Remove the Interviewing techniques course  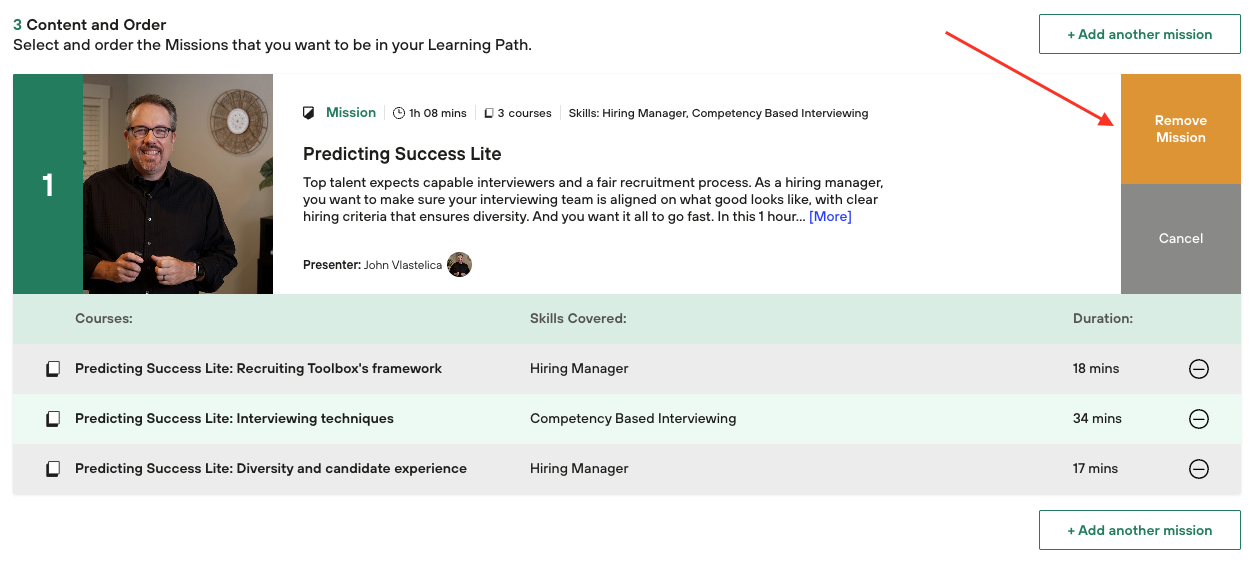click(1198, 419)
